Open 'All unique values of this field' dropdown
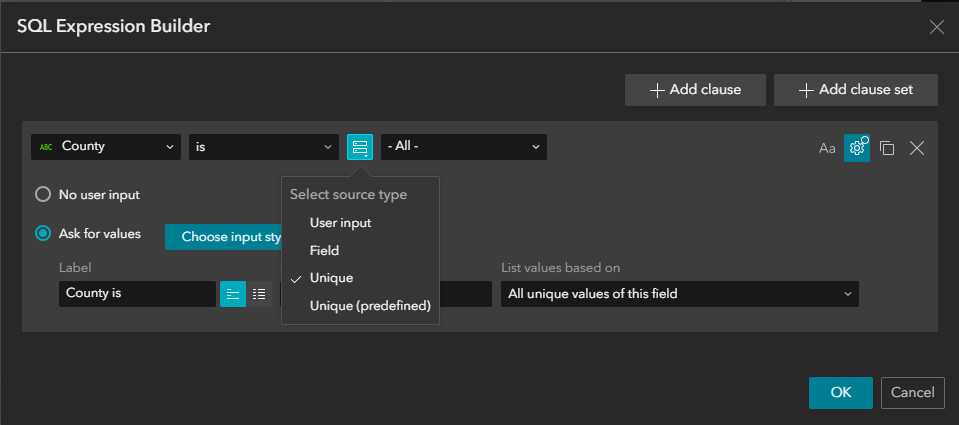The height and width of the screenshot is (425, 959). pos(679,294)
